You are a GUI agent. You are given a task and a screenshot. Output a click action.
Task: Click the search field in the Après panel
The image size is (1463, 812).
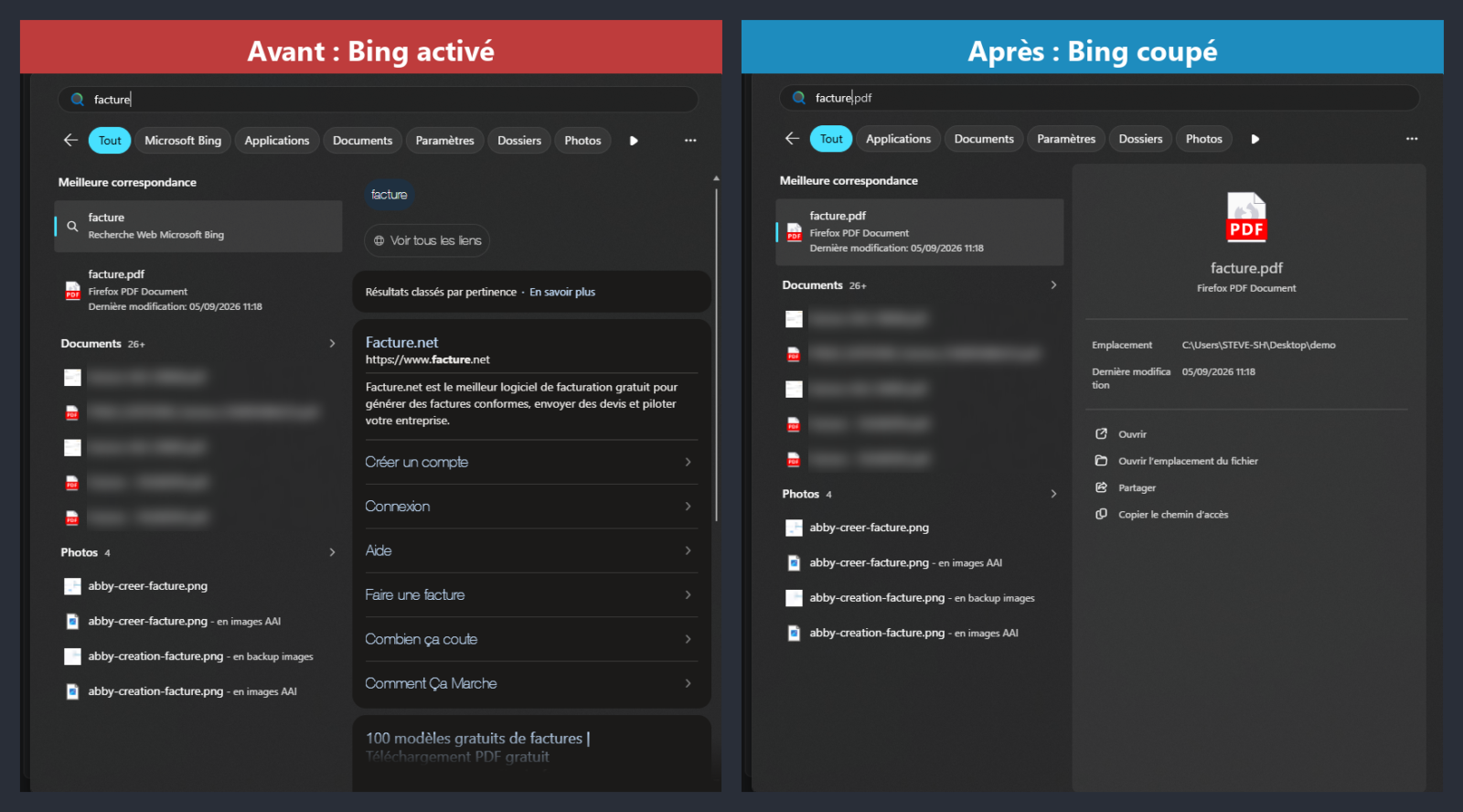tap(1099, 98)
